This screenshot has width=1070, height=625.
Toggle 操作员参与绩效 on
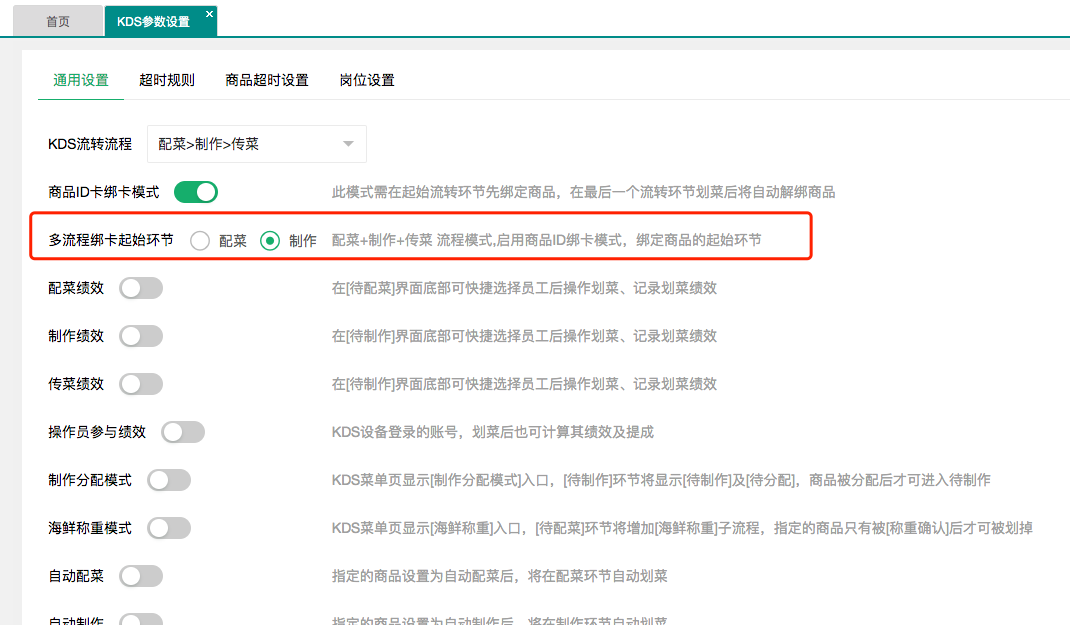(183, 432)
